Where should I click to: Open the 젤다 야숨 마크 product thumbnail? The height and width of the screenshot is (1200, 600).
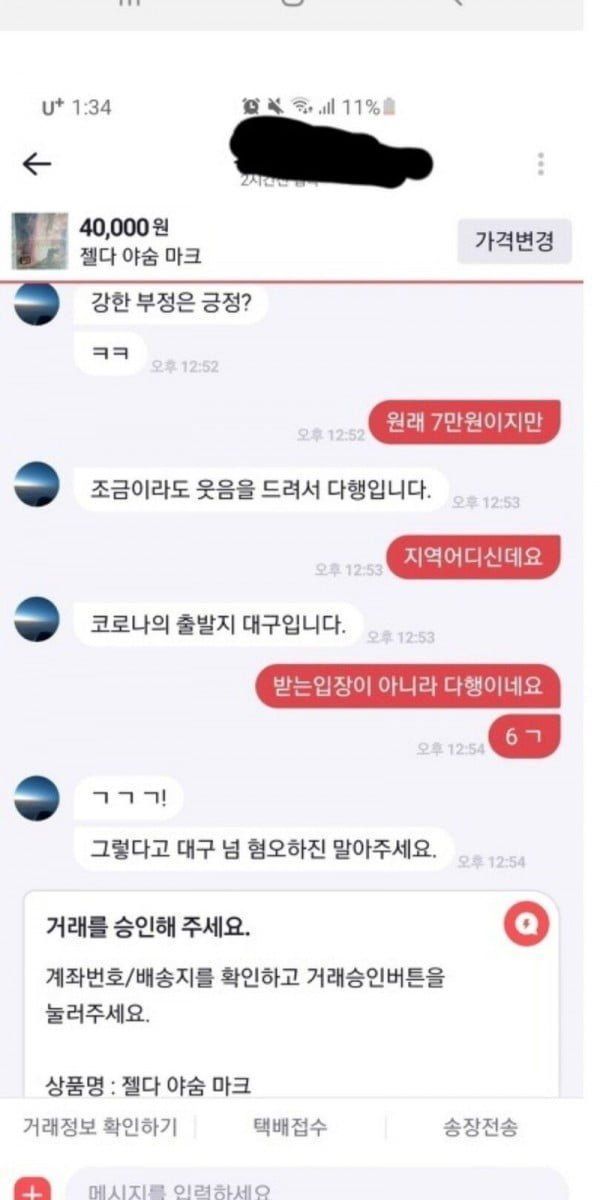pos(39,240)
